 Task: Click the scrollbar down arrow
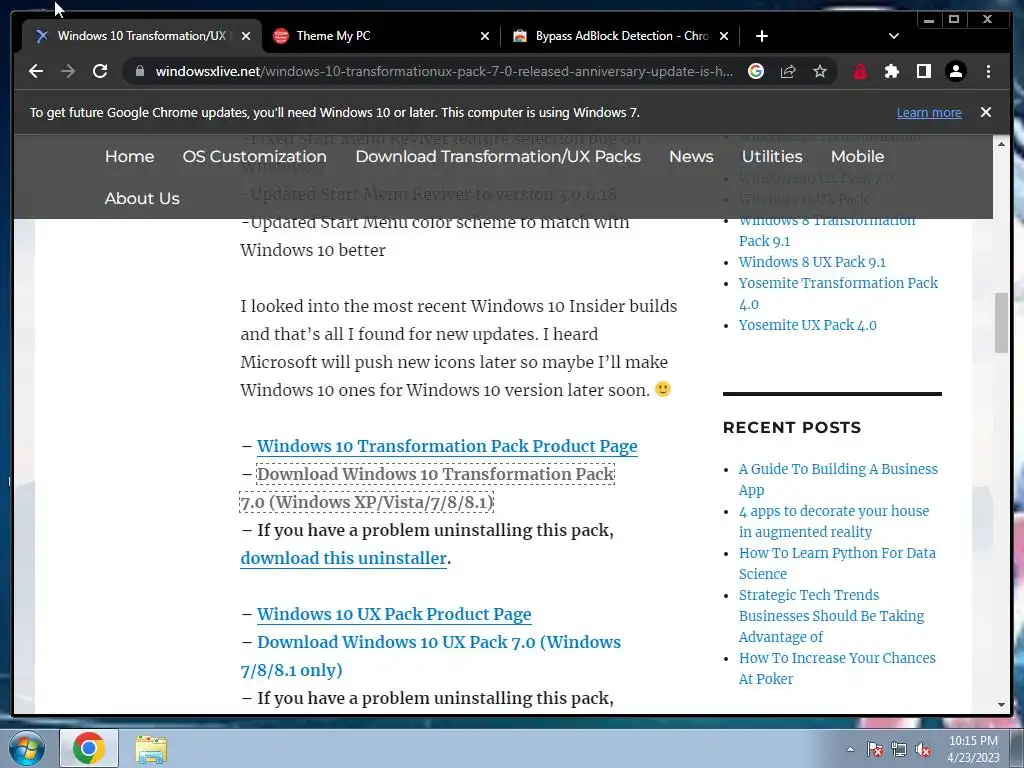pyautogui.click(x=1001, y=705)
